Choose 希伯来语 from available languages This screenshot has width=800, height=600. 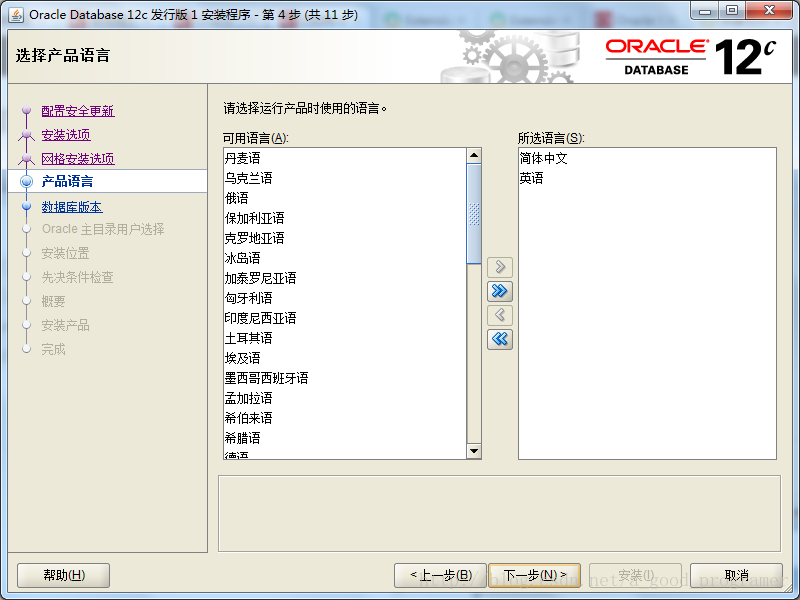click(345, 418)
